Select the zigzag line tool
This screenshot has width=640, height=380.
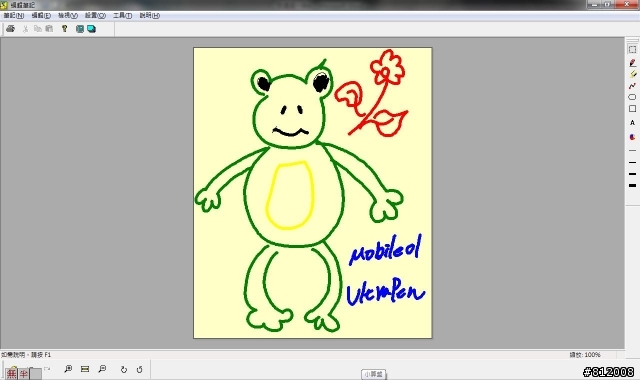point(632,85)
